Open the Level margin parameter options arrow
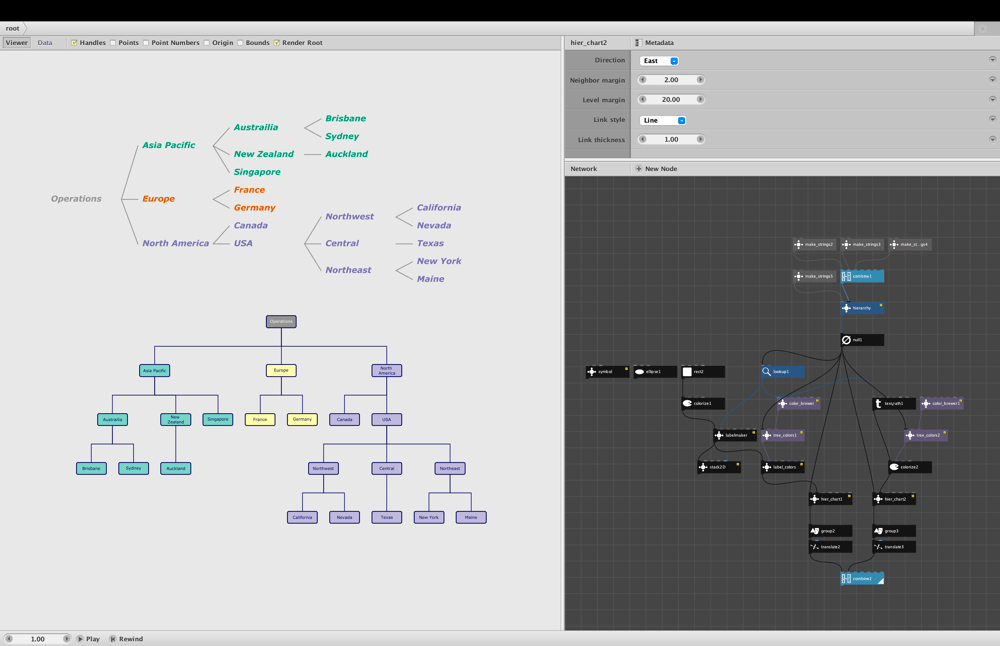 [992, 99]
